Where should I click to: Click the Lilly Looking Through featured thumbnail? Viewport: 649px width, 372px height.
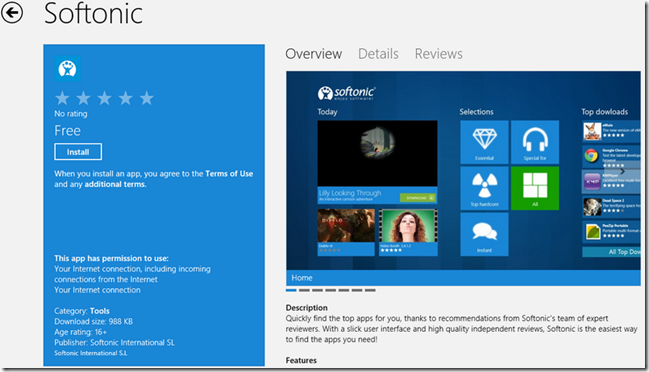tap(377, 154)
